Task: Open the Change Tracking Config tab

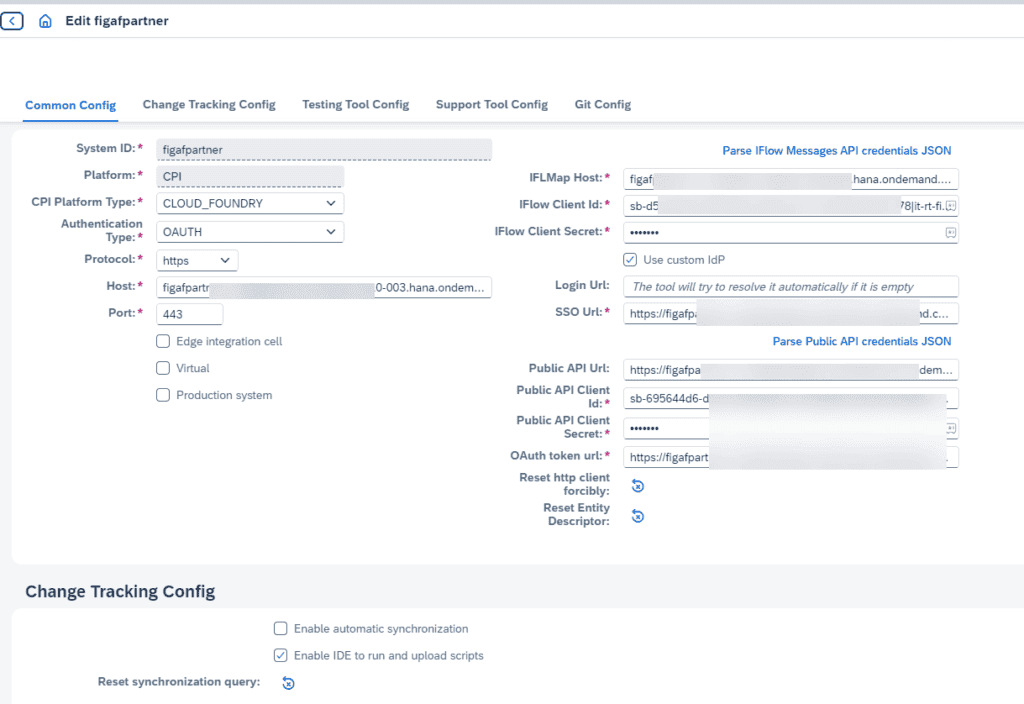Action: coord(209,104)
